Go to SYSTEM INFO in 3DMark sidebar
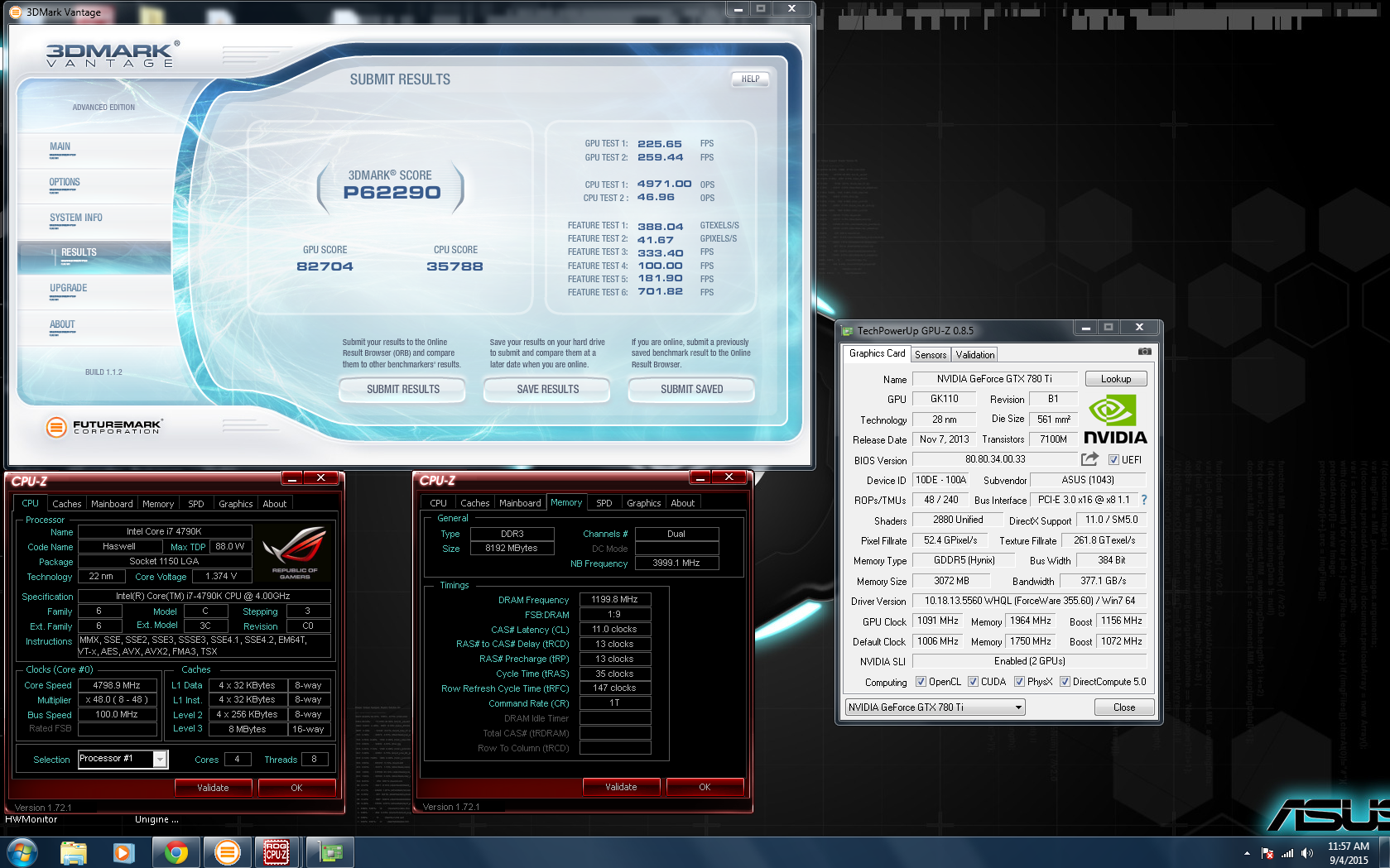 coord(76,218)
